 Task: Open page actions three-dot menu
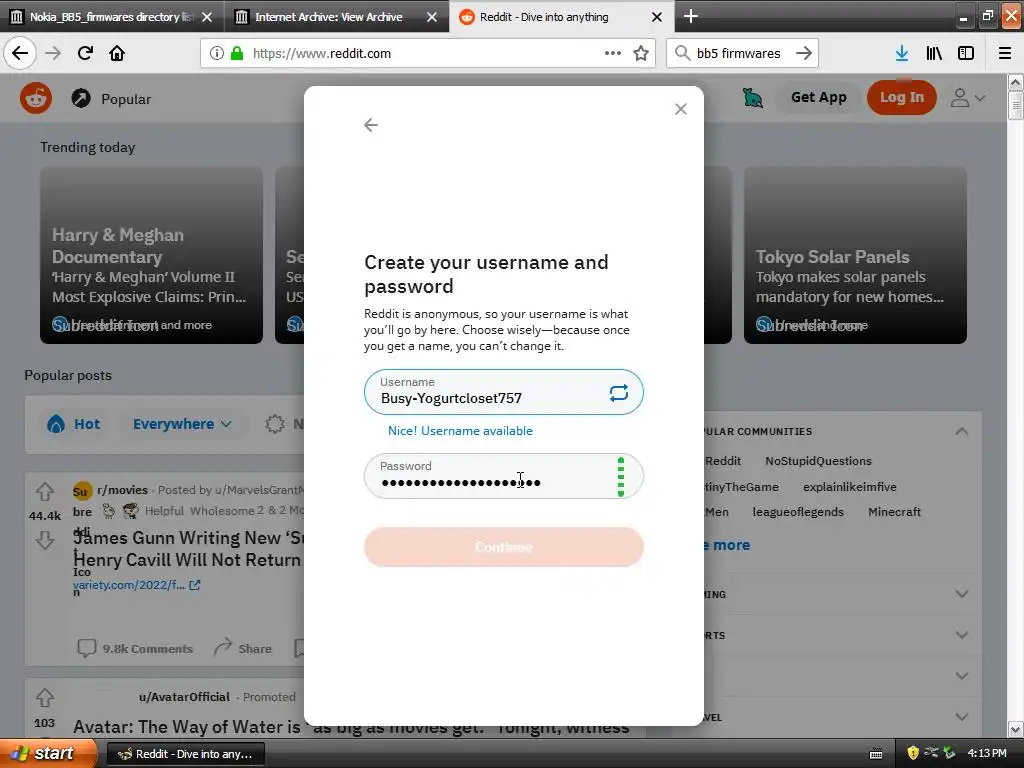(613, 54)
